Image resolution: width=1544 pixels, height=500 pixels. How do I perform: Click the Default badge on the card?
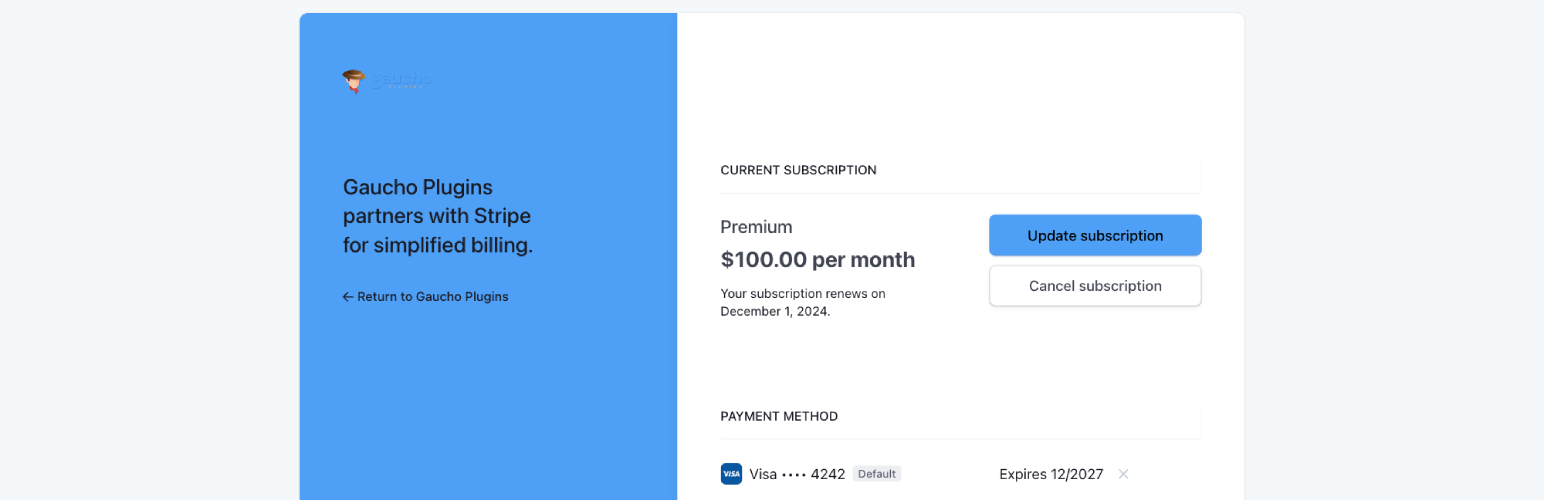877,474
